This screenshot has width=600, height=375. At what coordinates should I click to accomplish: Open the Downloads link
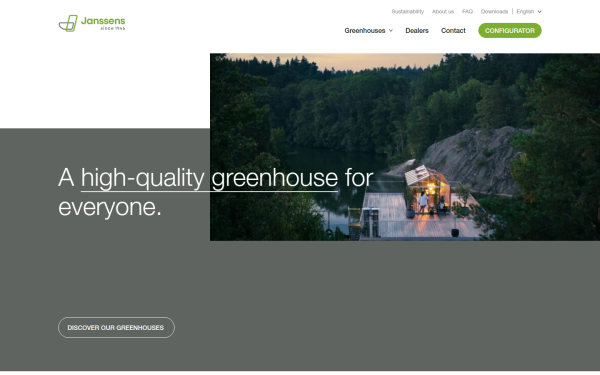pos(494,11)
